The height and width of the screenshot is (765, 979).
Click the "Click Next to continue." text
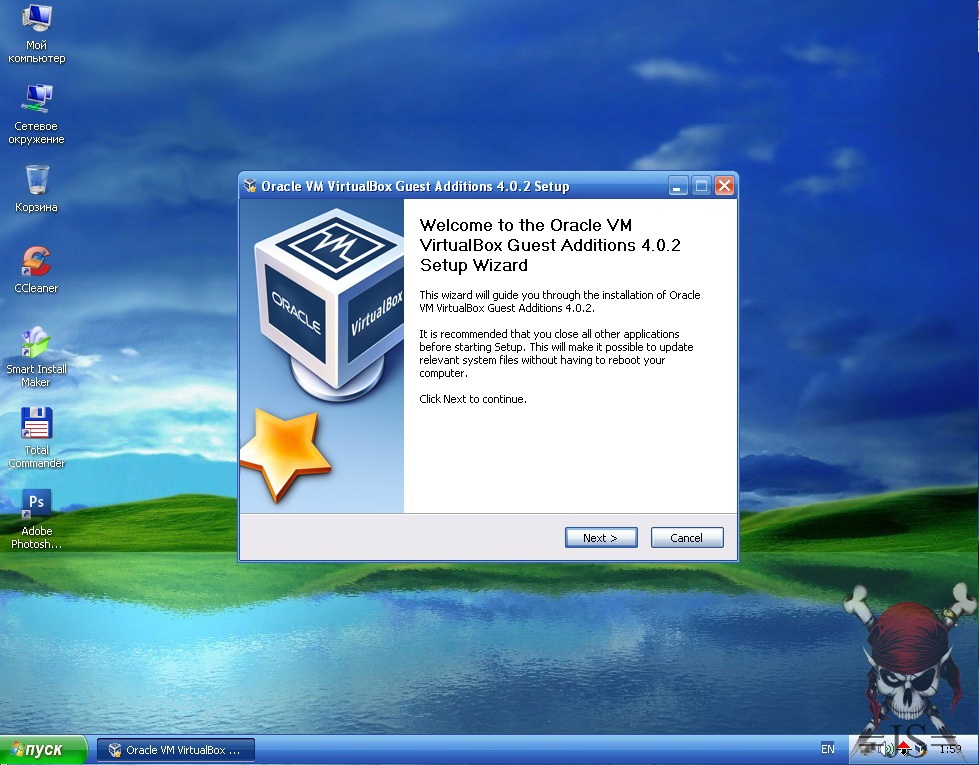click(473, 399)
